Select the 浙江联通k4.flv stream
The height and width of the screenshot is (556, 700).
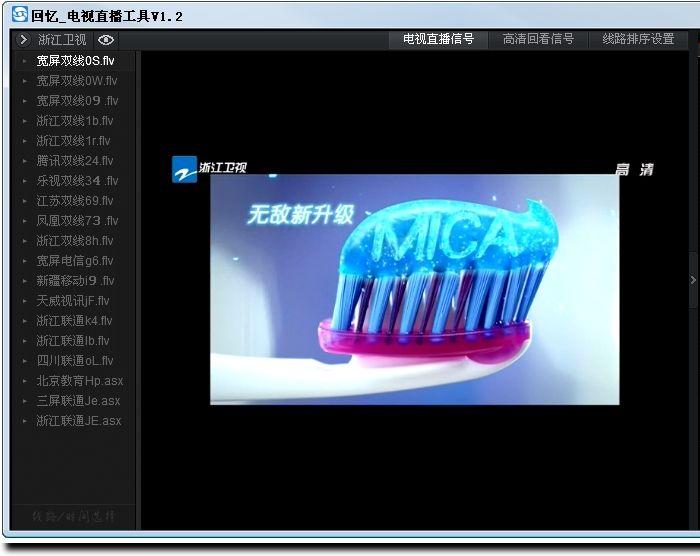(75, 321)
